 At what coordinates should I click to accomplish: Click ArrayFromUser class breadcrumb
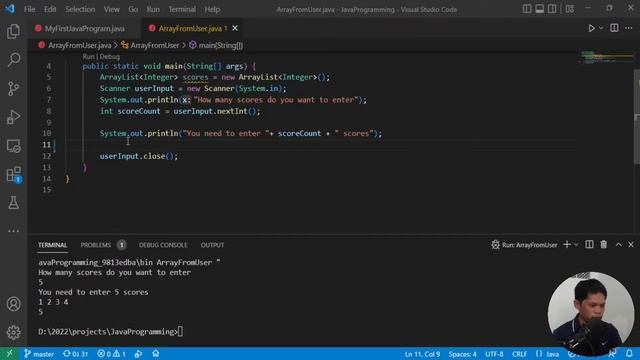click(155, 45)
